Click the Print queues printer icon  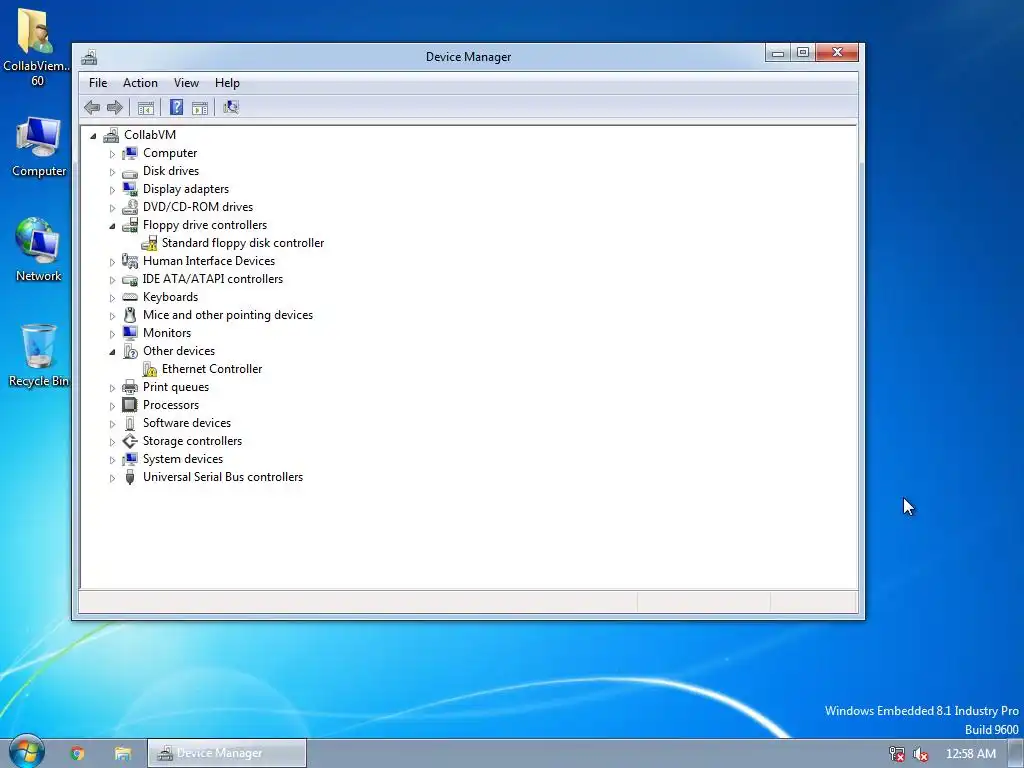click(x=130, y=387)
